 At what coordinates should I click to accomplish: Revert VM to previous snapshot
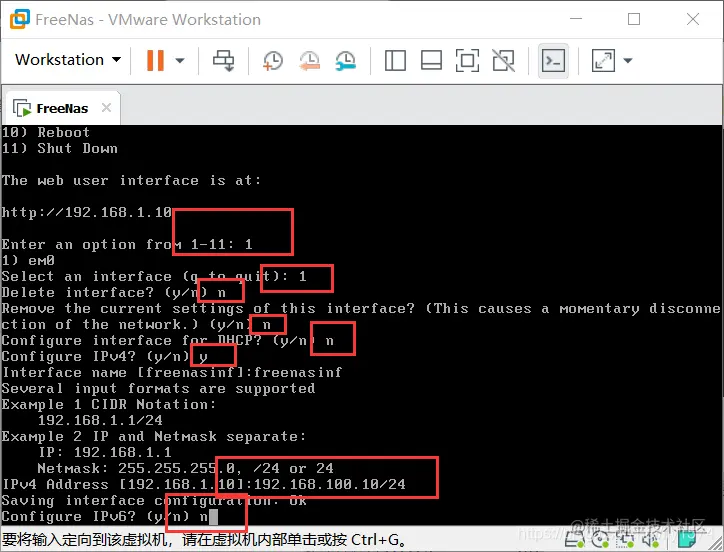click(309, 61)
